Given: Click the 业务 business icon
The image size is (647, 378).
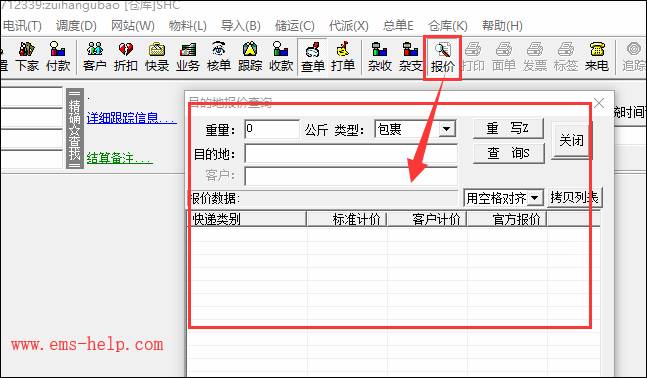Looking at the screenshot, I should coord(188,57).
